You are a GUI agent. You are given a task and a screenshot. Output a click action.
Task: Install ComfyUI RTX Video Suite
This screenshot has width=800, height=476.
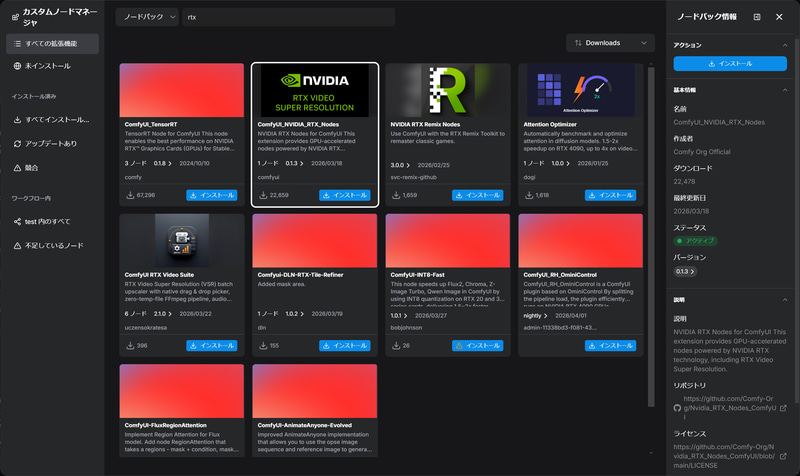click(x=212, y=345)
